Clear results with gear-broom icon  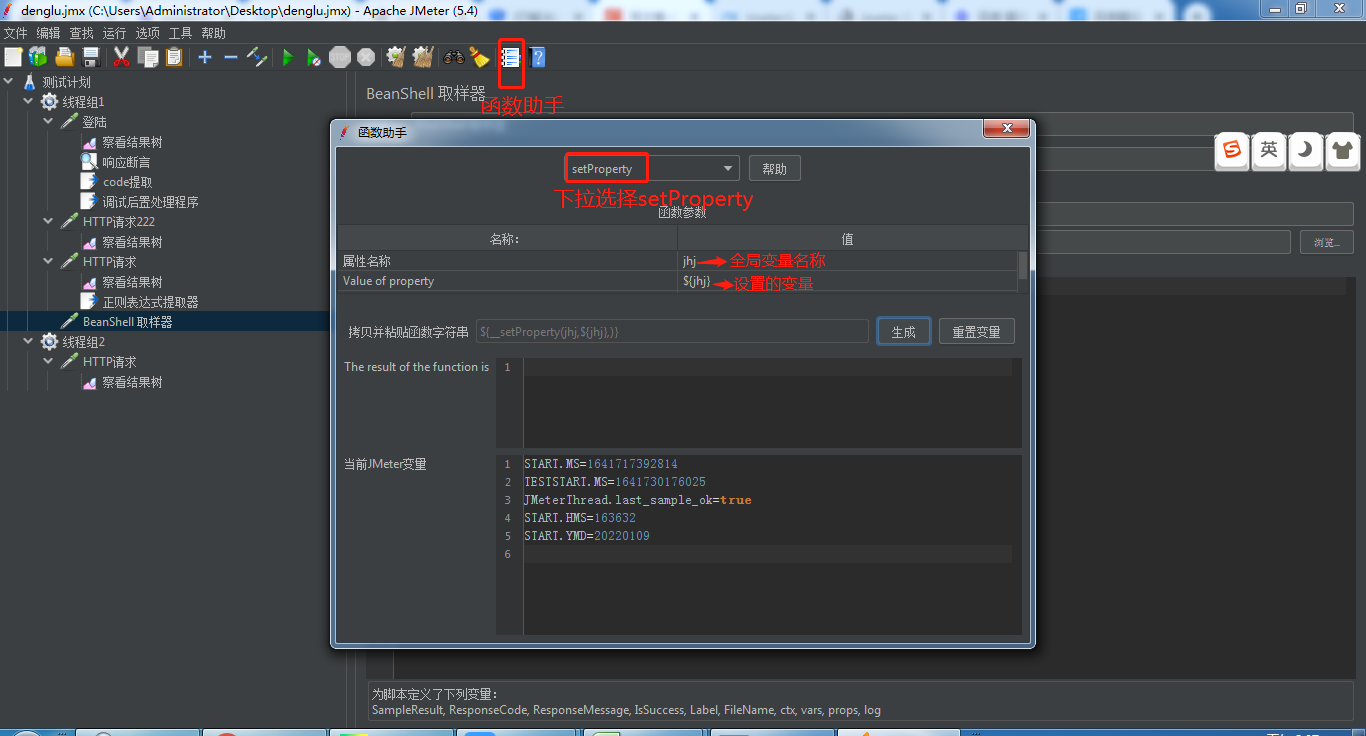(x=395, y=57)
